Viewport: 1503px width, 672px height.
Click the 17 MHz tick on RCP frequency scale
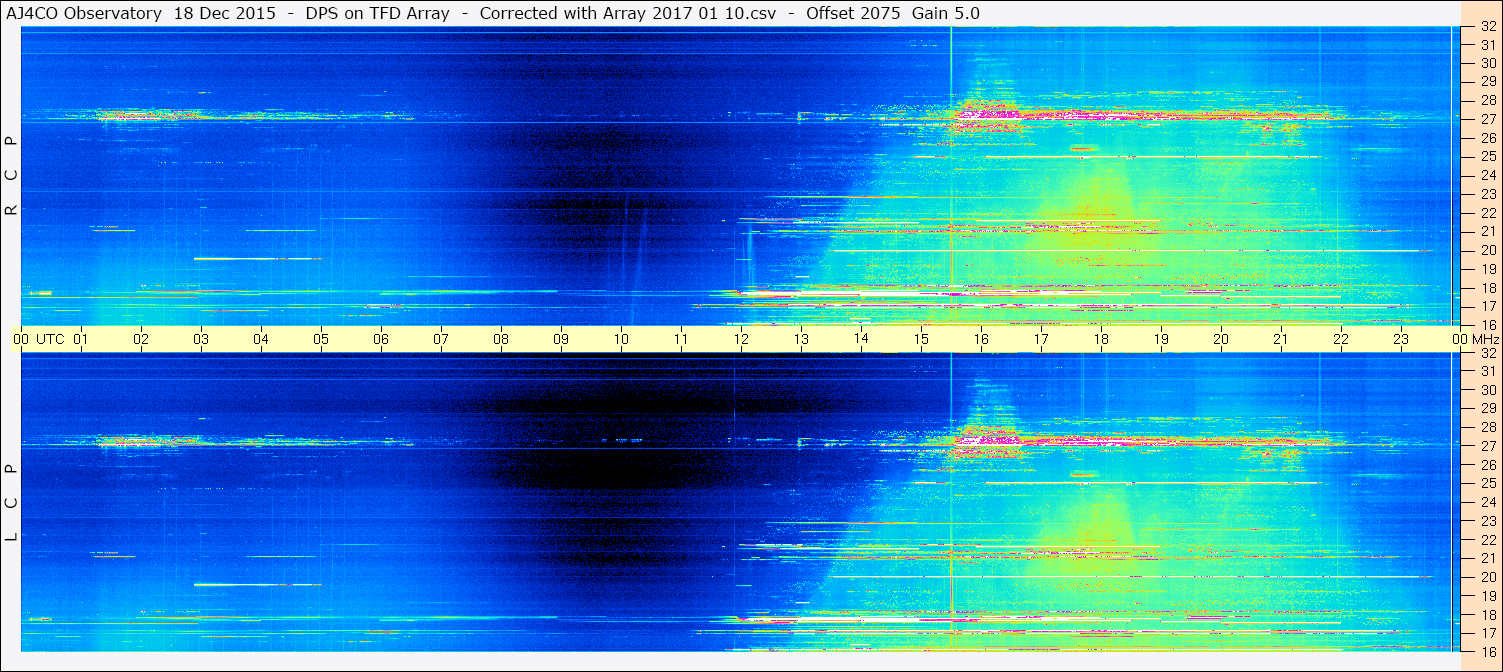[x=1487, y=306]
